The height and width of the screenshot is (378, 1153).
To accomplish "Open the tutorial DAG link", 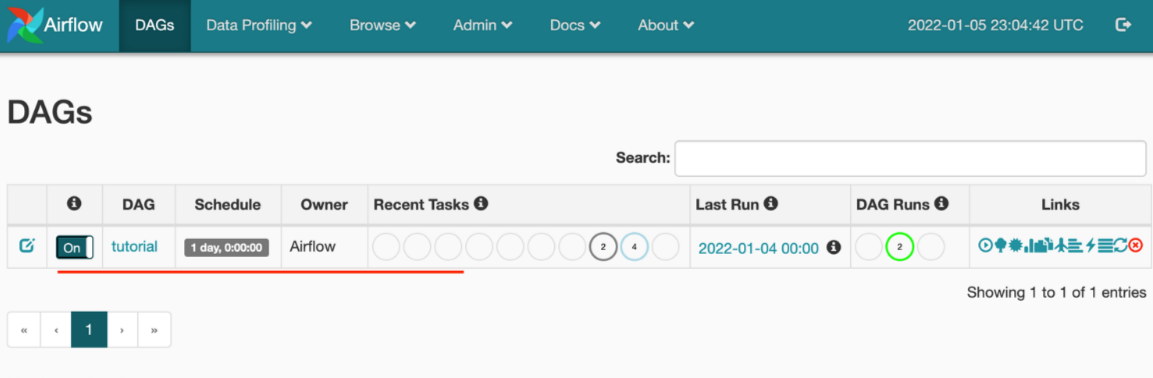I will (x=135, y=246).
